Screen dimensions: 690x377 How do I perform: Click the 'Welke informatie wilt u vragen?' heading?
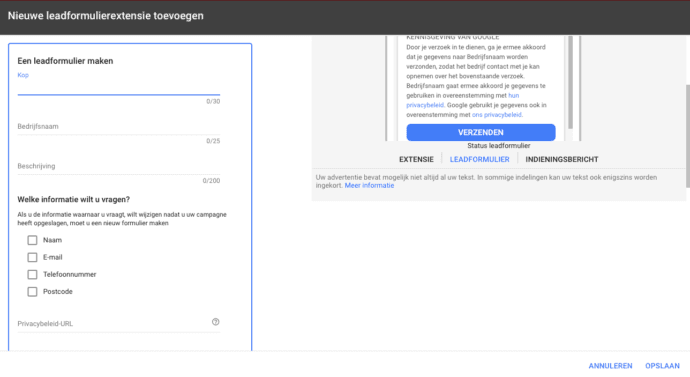click(73, 200)
